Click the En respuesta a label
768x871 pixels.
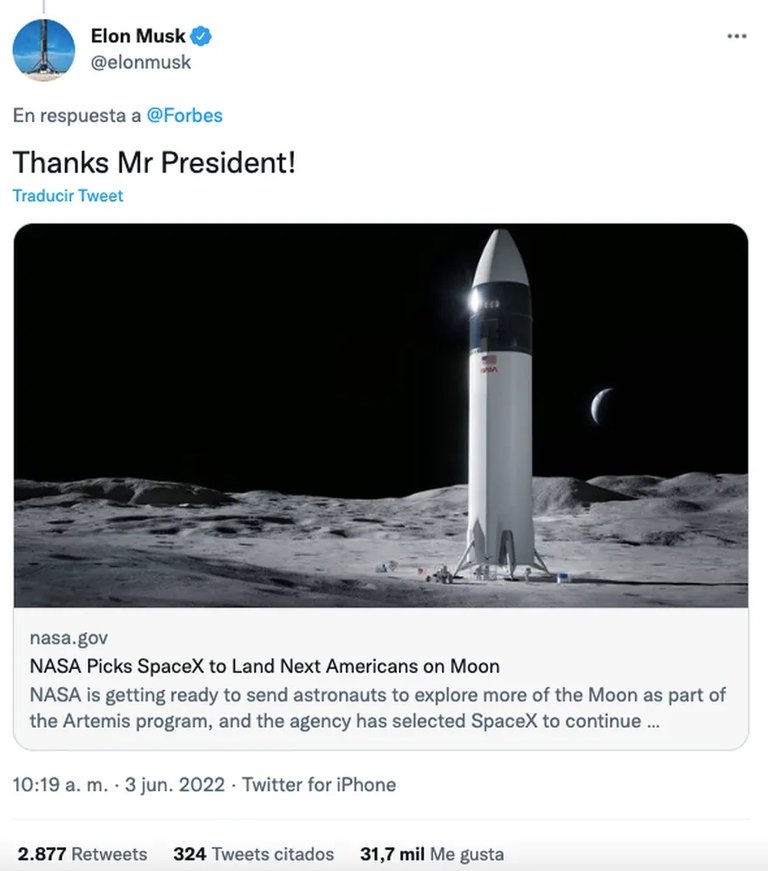point(77,115)
